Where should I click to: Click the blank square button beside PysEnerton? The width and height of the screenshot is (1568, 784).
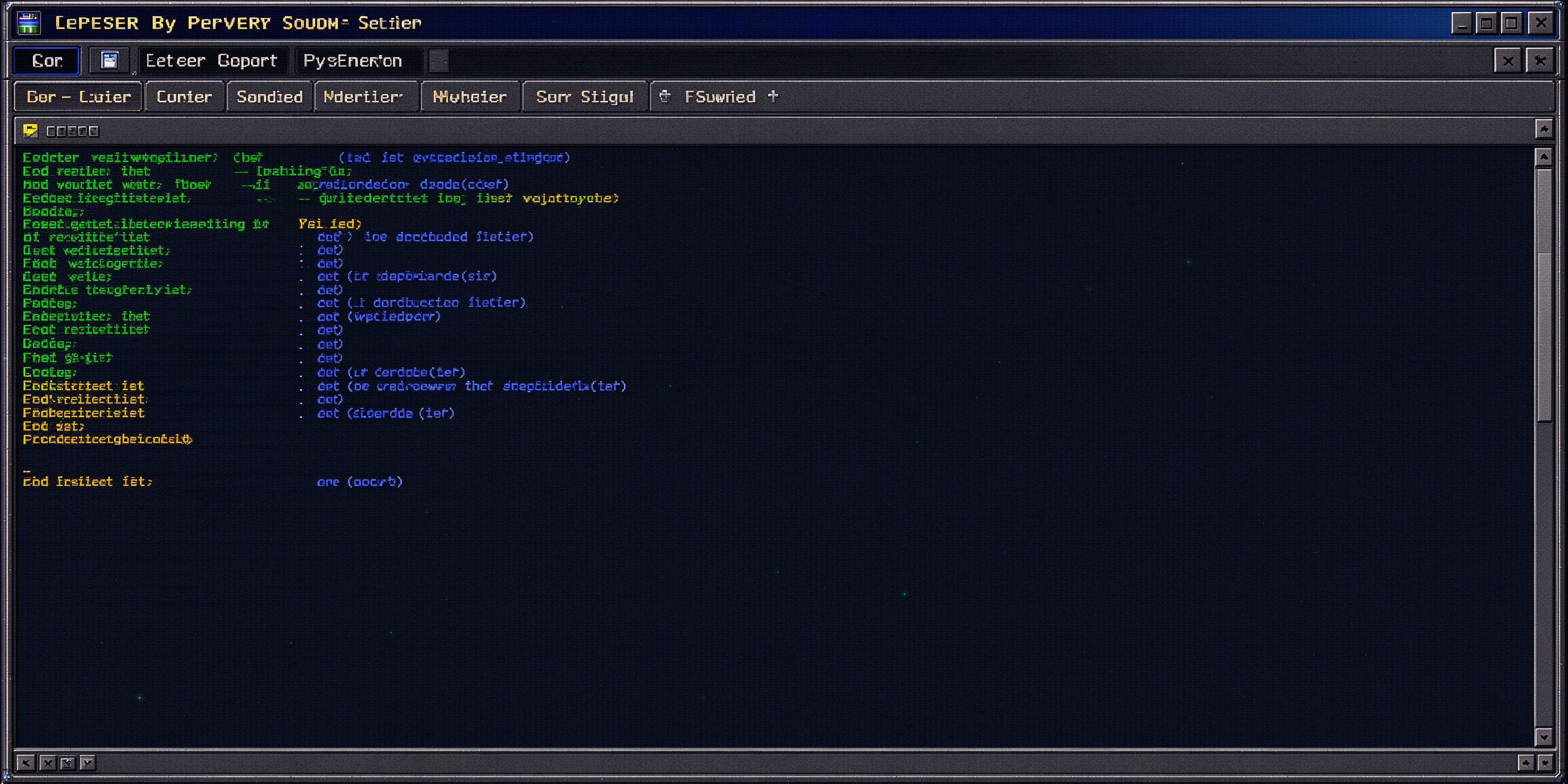(x=439, y=61)
